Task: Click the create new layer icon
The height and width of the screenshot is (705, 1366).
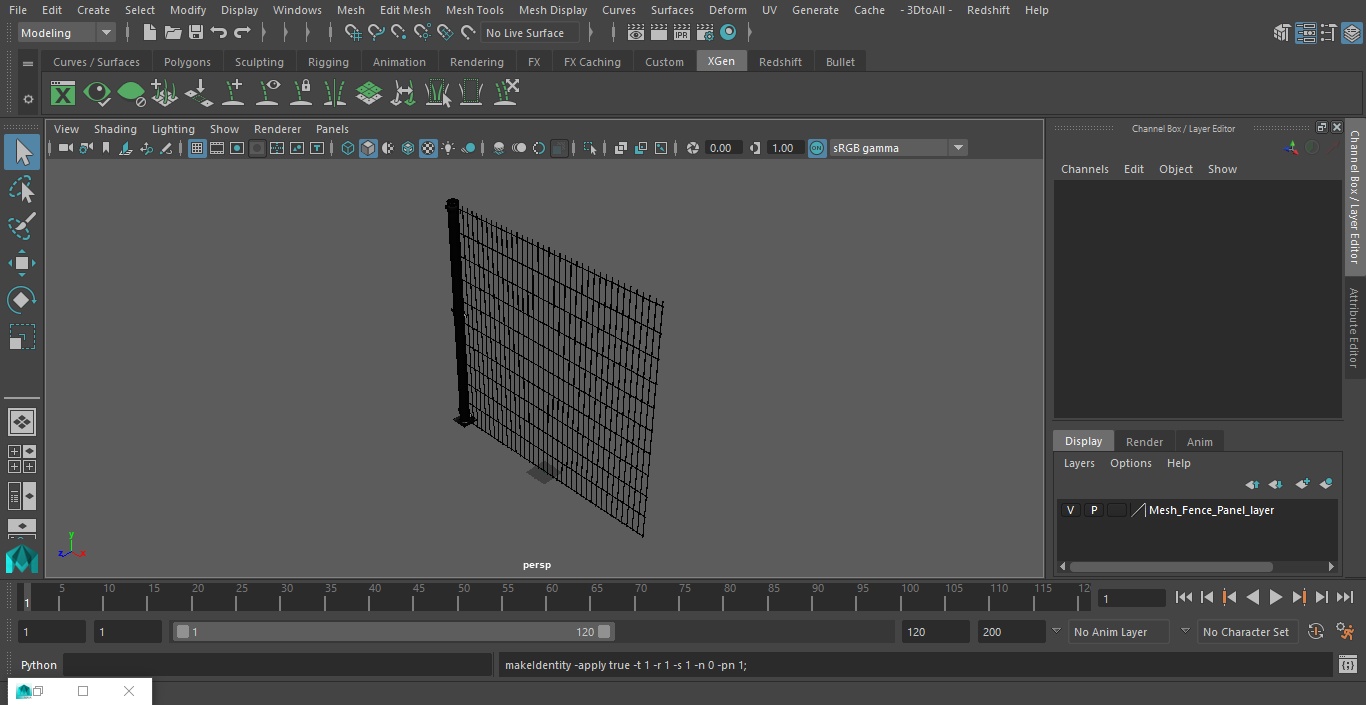Action: pyautogui.click(x=1302, y=484)
